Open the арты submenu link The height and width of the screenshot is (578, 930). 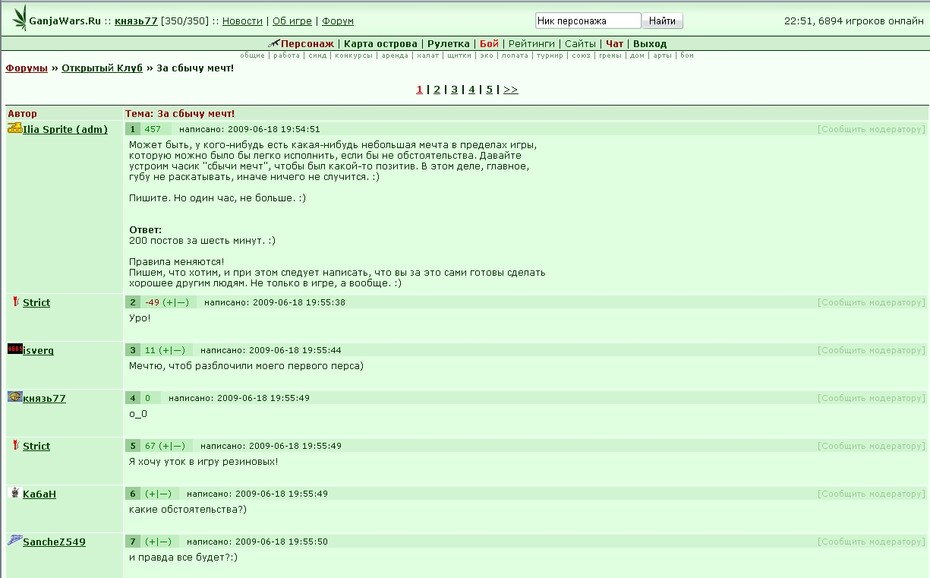(662, 55)
